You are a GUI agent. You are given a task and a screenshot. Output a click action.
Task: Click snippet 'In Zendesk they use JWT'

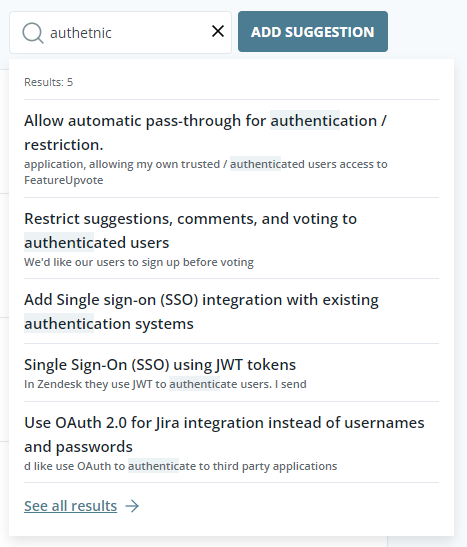(165, 384)
